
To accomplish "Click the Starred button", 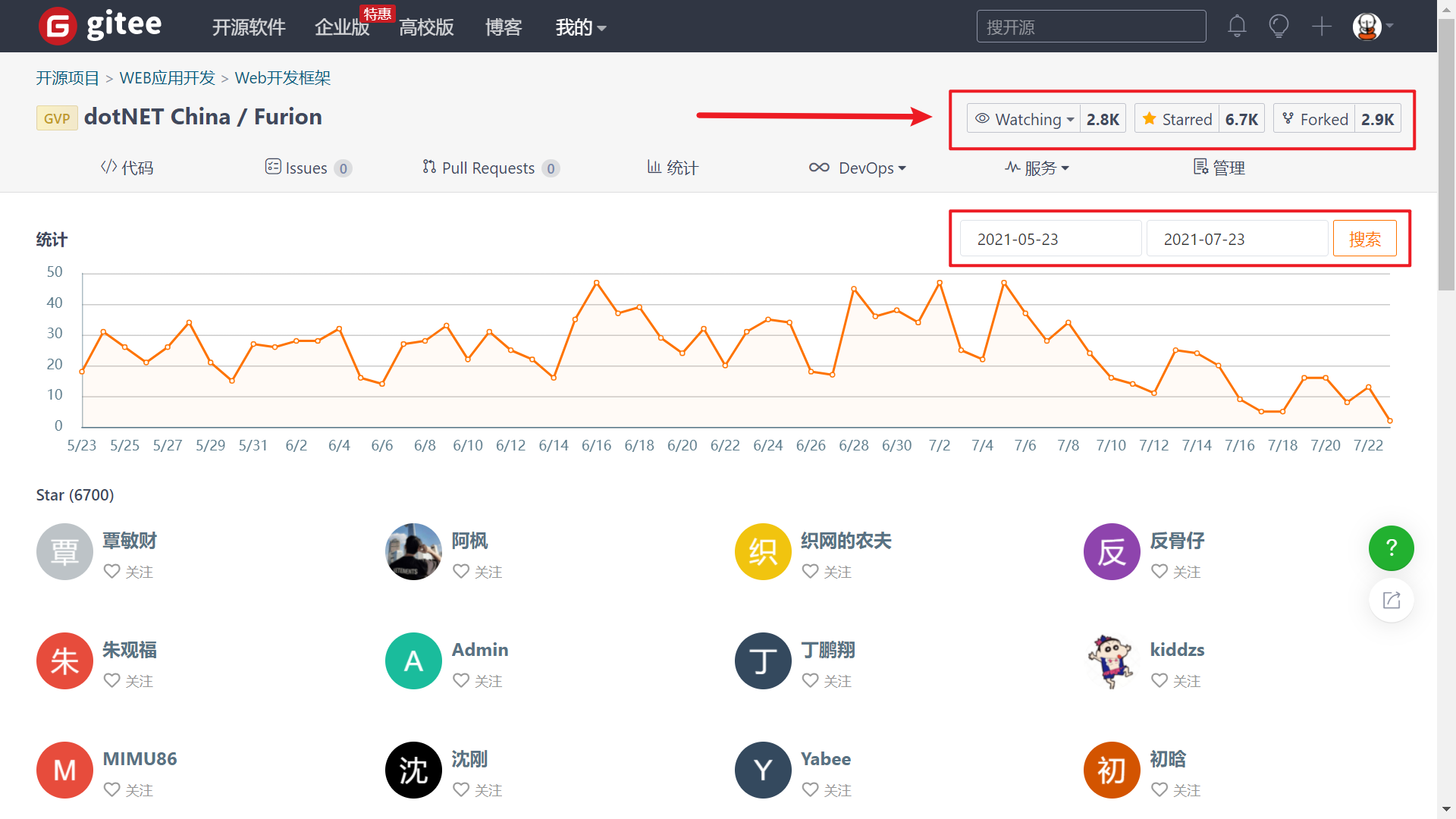I will click(x=1177, y=119).
